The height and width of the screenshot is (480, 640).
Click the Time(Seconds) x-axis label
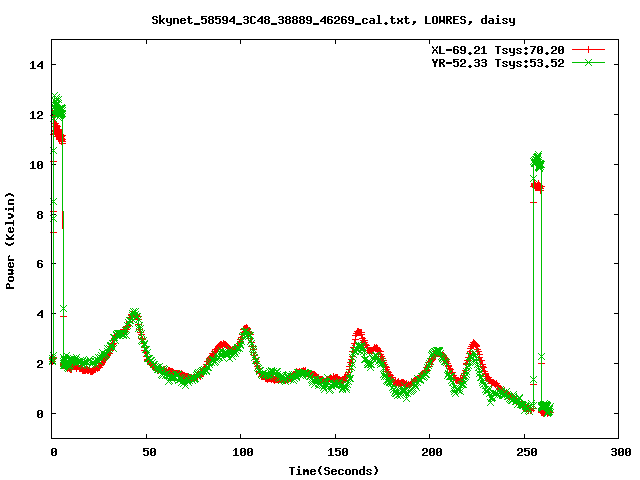point(334,471)
